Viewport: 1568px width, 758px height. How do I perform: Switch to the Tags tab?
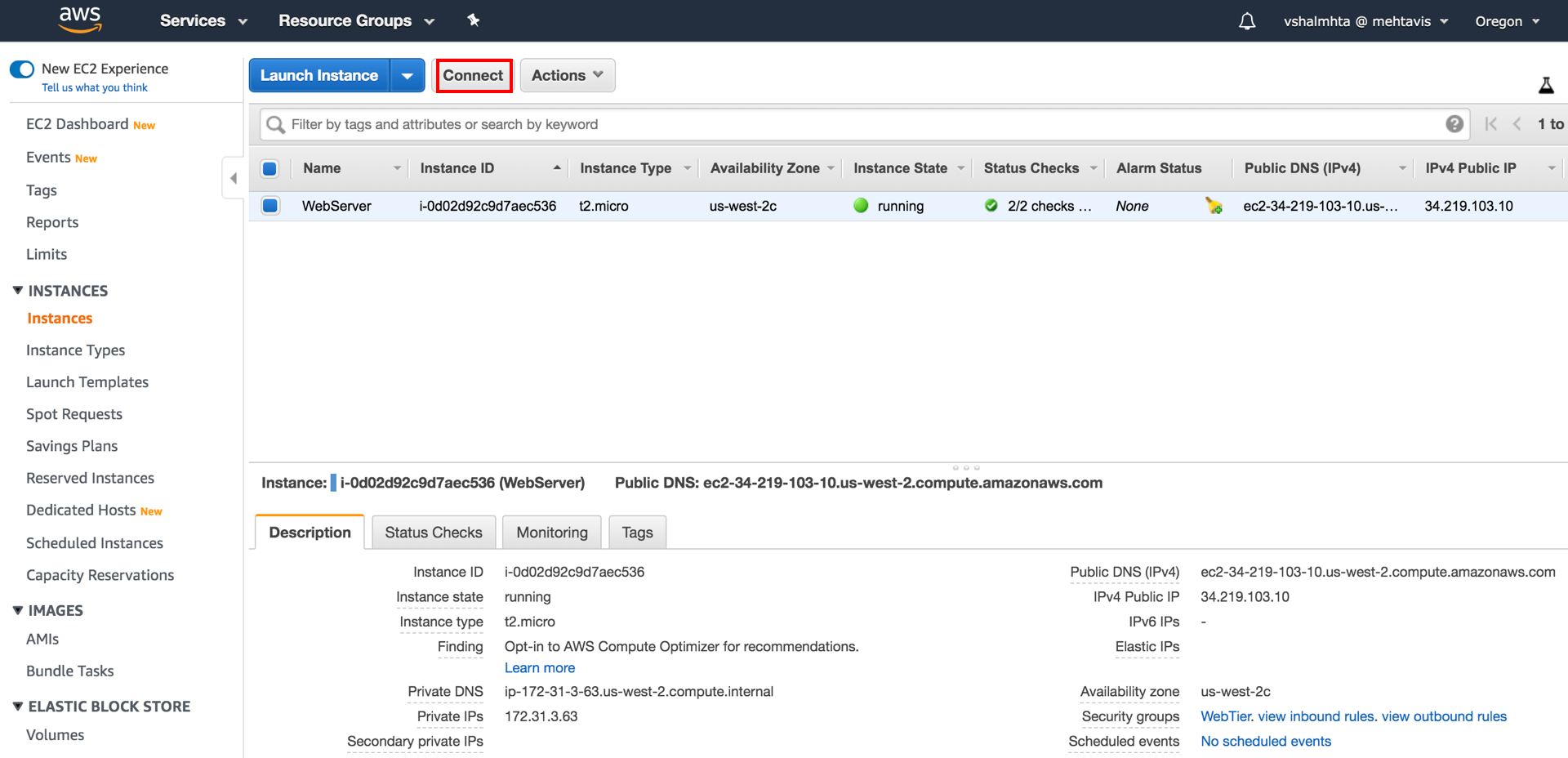tap(637, 533)
